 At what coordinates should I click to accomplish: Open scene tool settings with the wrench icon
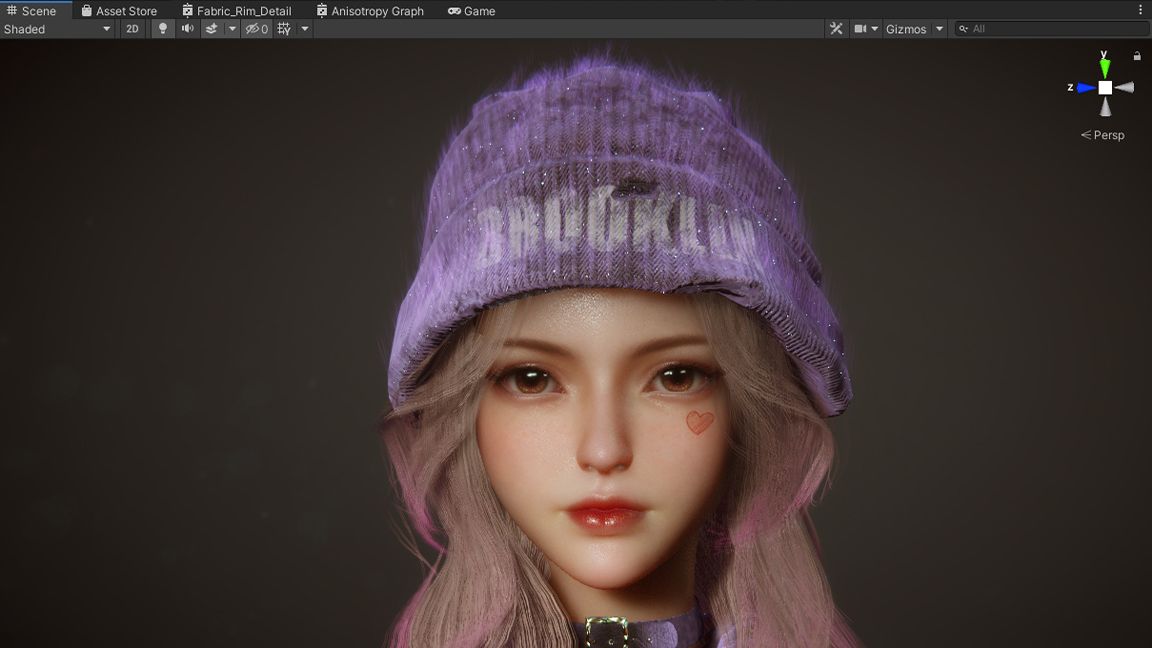pos(836,28)
